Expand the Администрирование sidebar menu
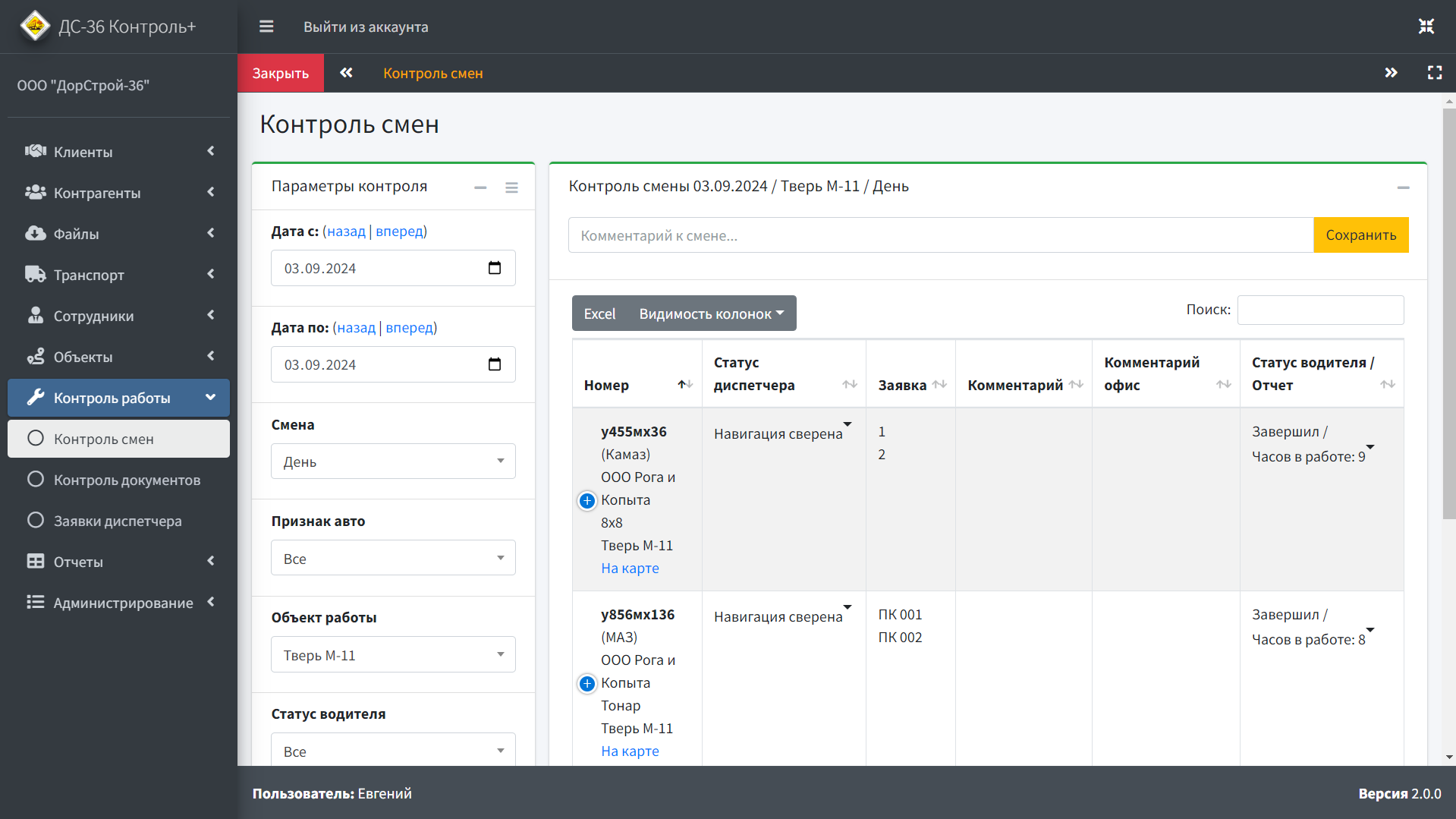Screen dimensions: 1456x819 point(118,602)
